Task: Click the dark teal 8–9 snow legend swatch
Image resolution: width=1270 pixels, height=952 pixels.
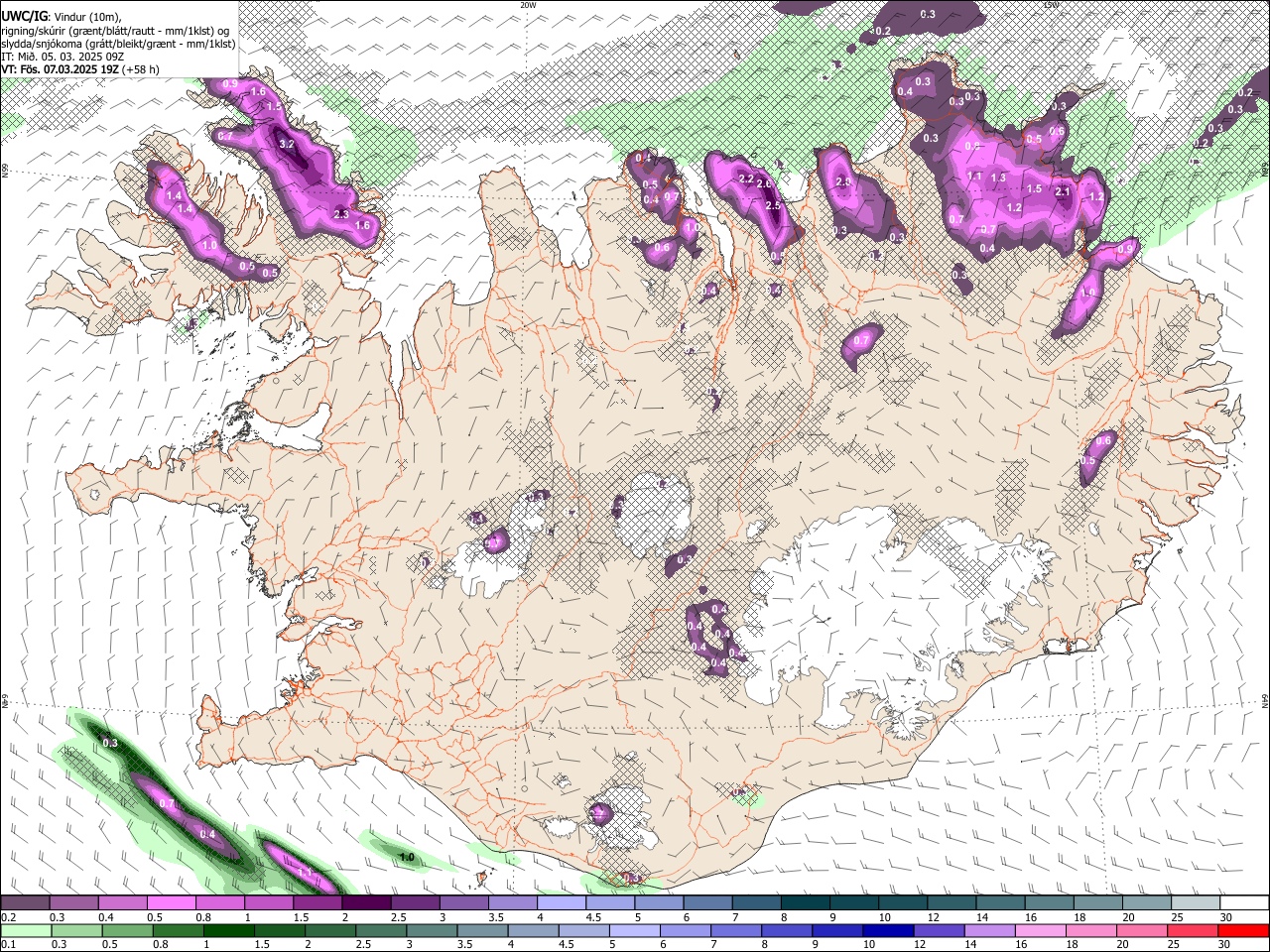Action: tap(806, 902)
